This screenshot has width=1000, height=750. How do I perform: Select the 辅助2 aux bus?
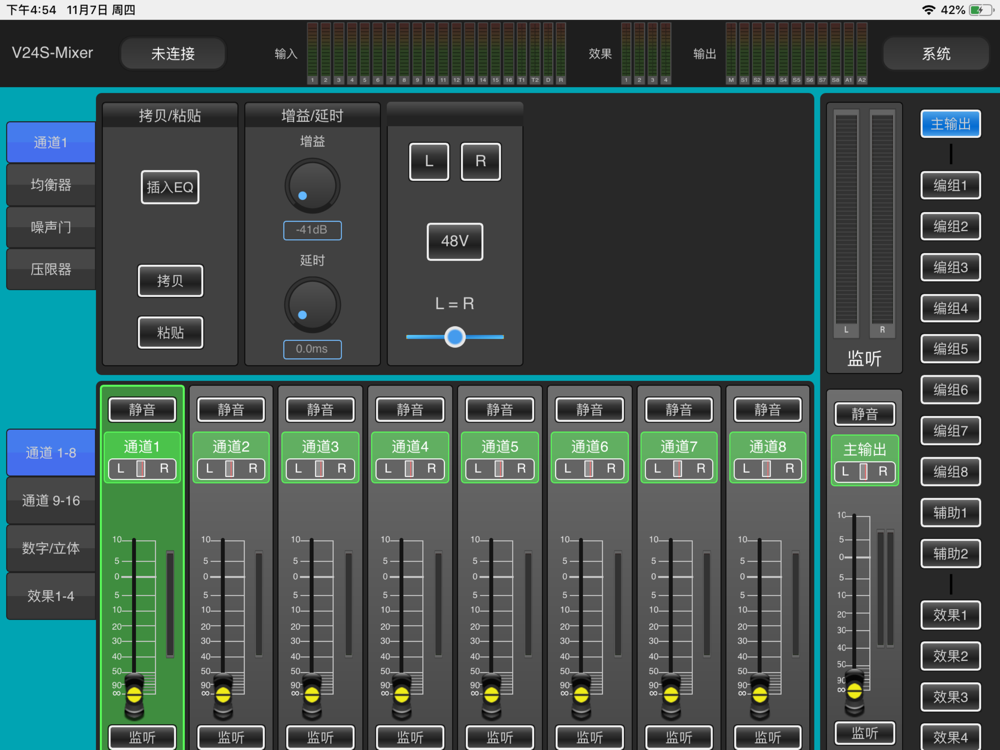950,554
